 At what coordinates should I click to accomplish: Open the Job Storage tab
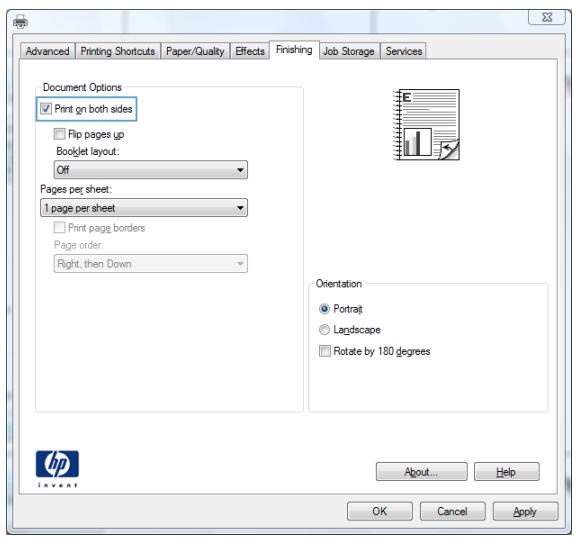pos(349,51)
